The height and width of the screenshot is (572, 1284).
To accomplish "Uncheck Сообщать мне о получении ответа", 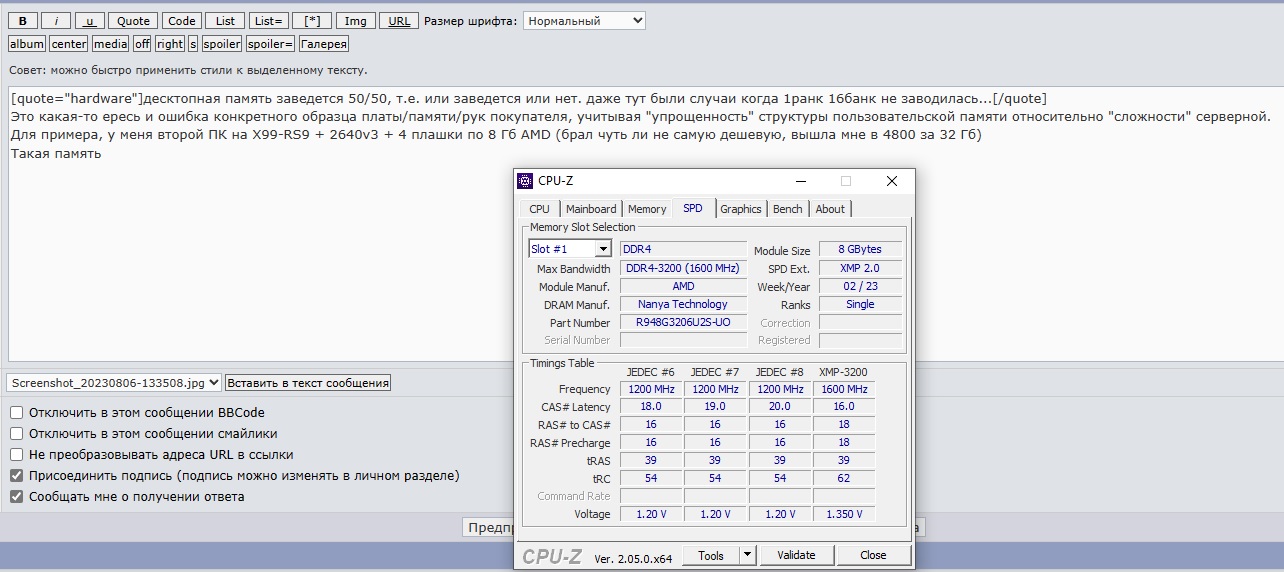I will (x=16, y=496).
